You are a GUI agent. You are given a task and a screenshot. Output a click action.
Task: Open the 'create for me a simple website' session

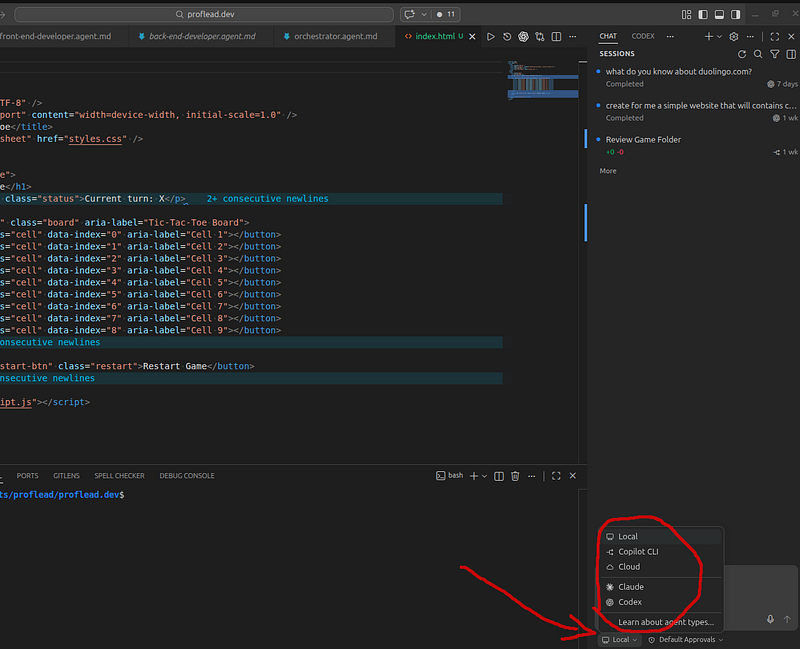pyautogui.click(x=696, y=111)
